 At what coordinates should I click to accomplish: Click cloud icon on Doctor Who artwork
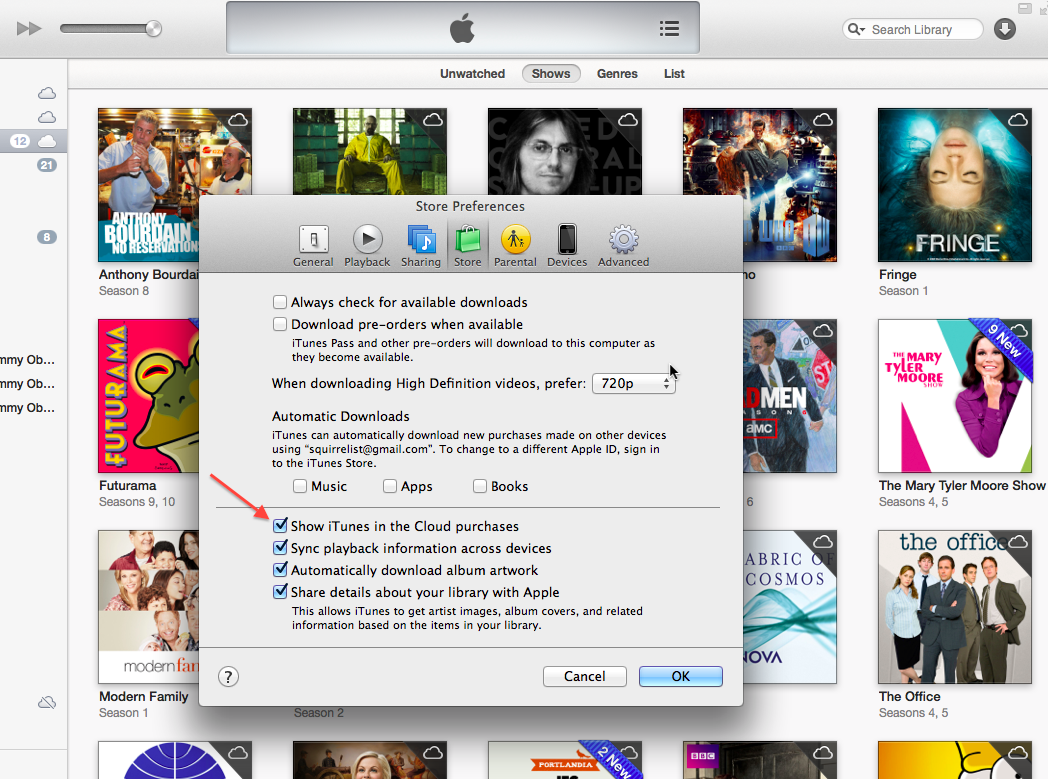(x=823, y=120)
